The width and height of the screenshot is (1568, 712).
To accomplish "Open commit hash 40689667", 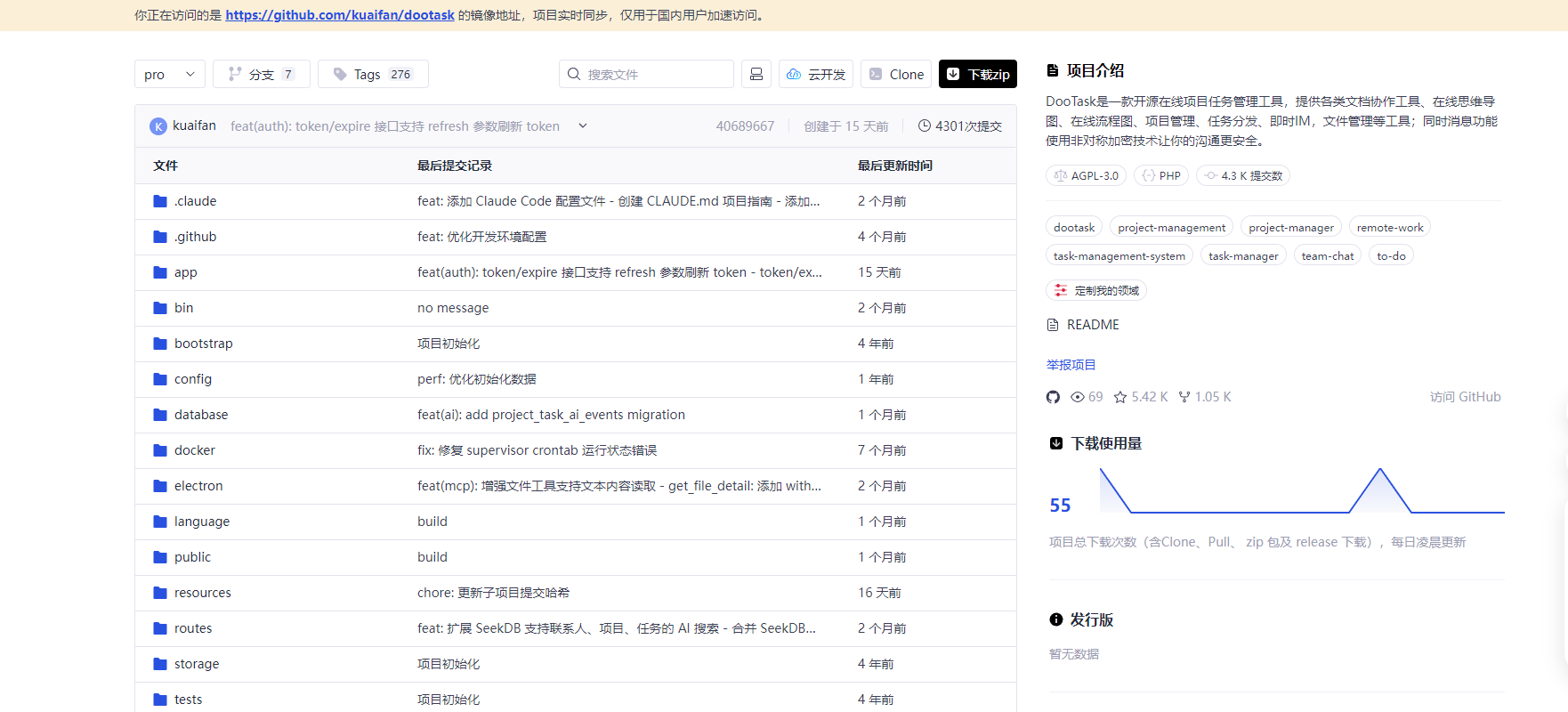I will pos(745,126).
